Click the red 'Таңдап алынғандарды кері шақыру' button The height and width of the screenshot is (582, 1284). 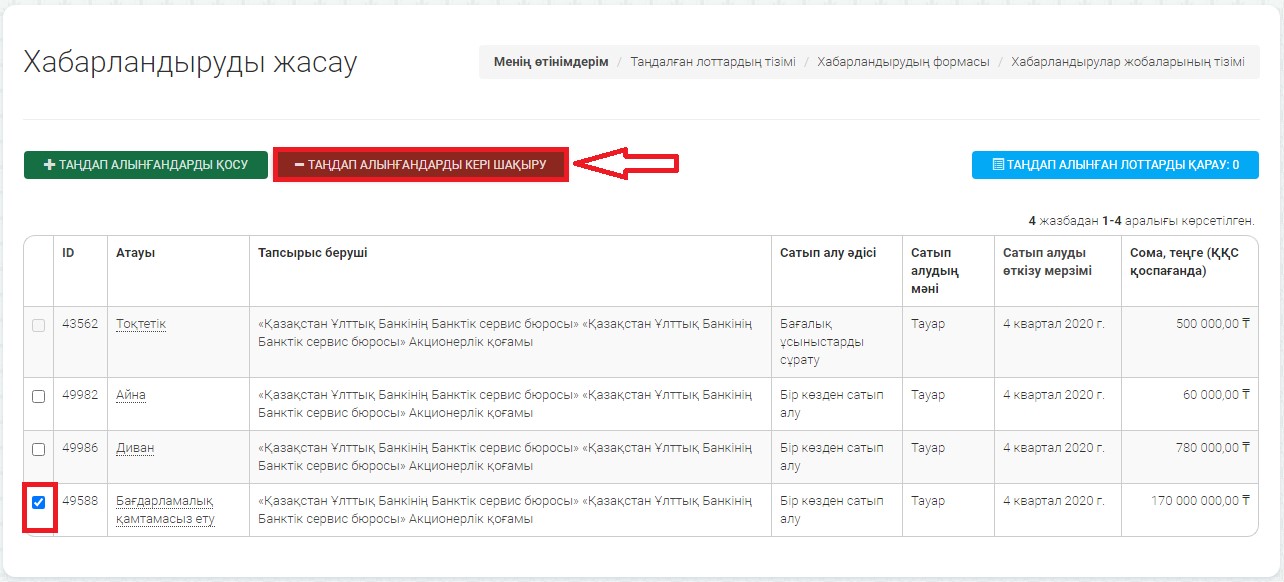(x=420, y=165)
